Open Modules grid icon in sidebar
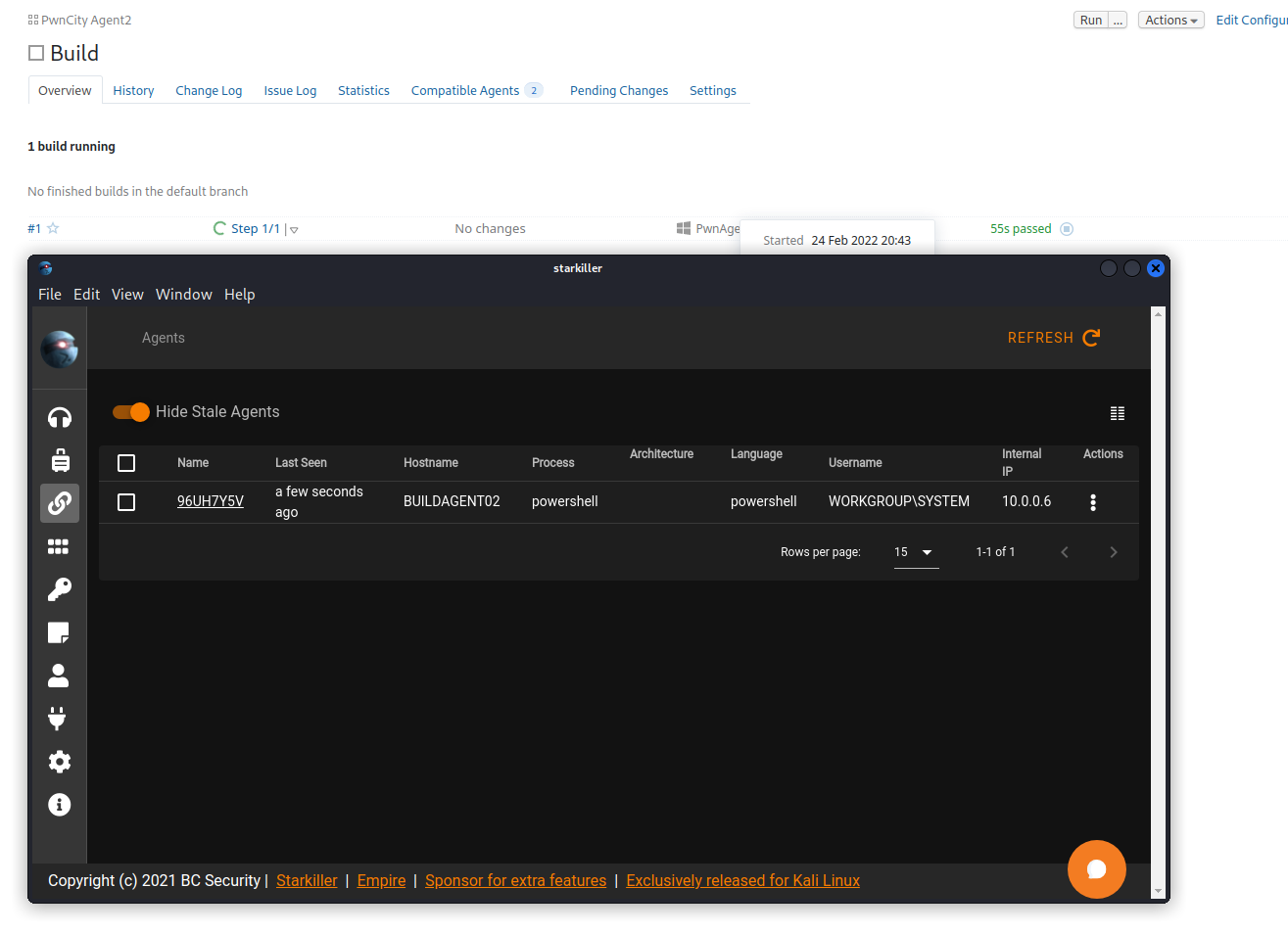This screenshot has height=934, width=1288. pyautogui.click(x=59, y=546)
